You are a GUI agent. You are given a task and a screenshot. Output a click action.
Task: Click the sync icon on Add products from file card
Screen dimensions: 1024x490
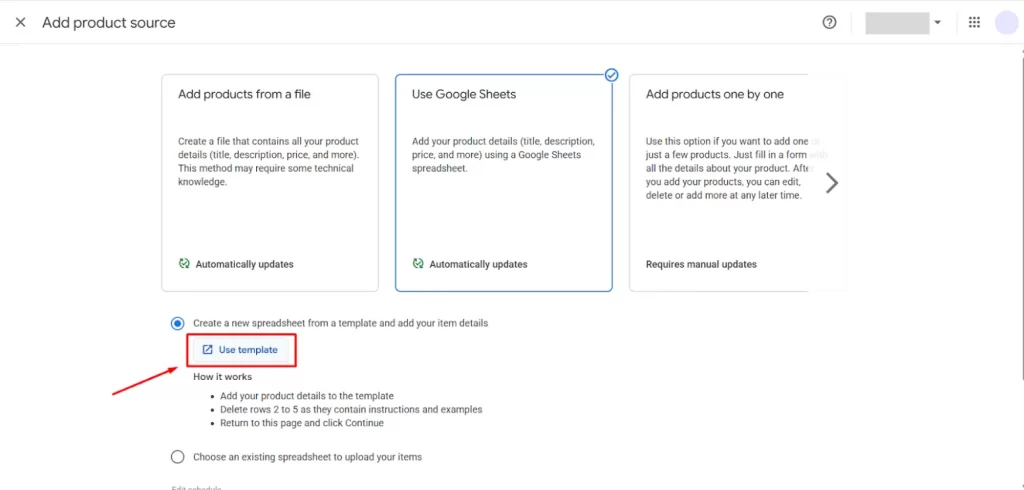pyautogui.click(x=184, y=264)
